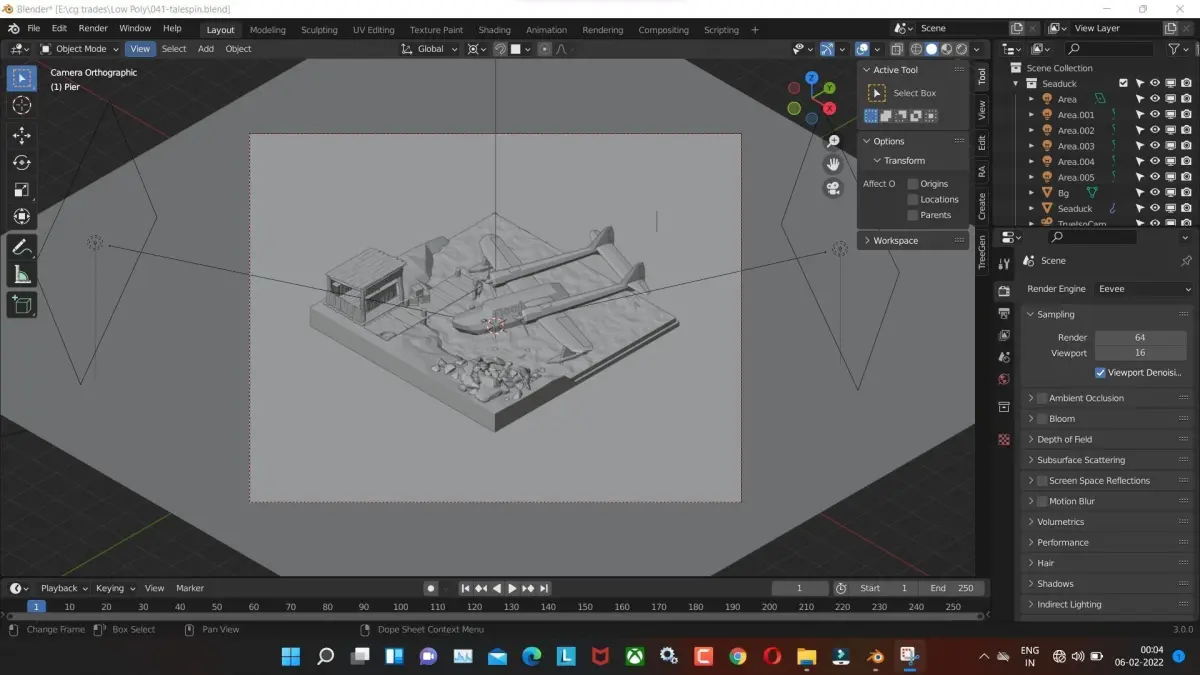Click the pan view hand icon
This screenshot has height=675, width=1200.
[x=833, y=165]
